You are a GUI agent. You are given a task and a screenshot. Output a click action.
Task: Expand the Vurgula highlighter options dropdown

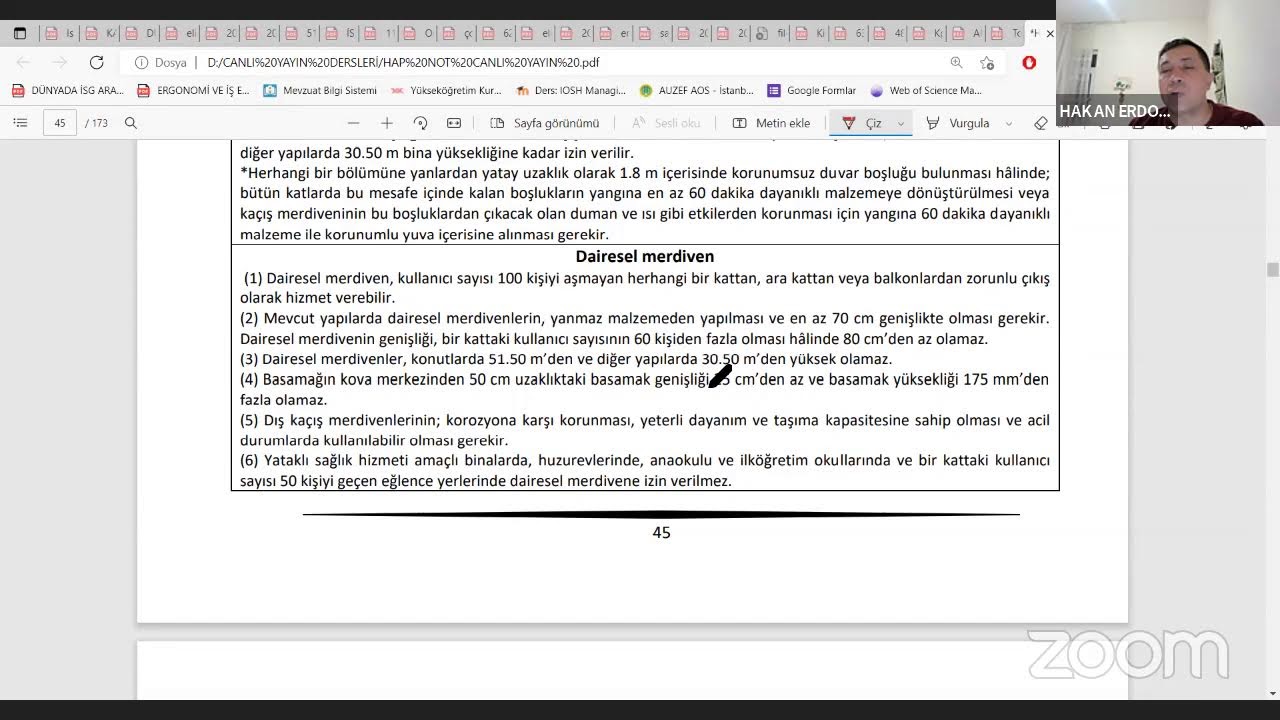tap(1008, 123)
